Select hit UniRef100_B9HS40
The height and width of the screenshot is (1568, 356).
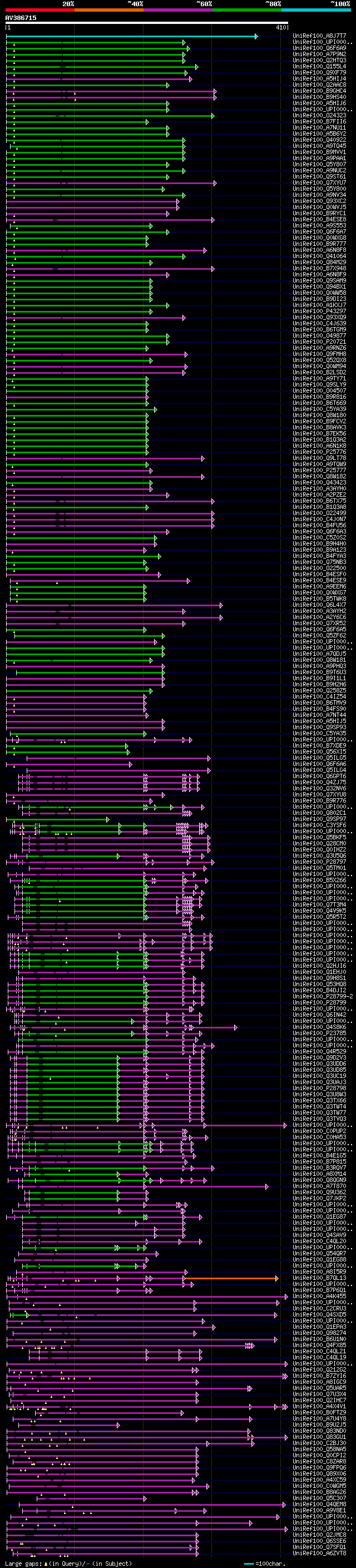tap(319, 97)
